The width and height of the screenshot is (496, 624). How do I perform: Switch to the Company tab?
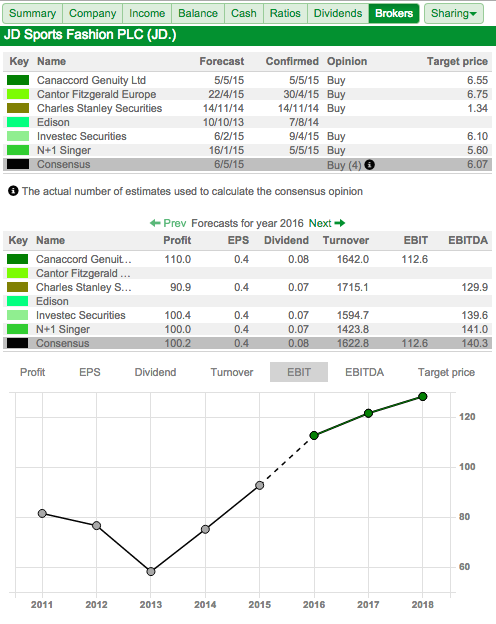click(x=92, y=13)
